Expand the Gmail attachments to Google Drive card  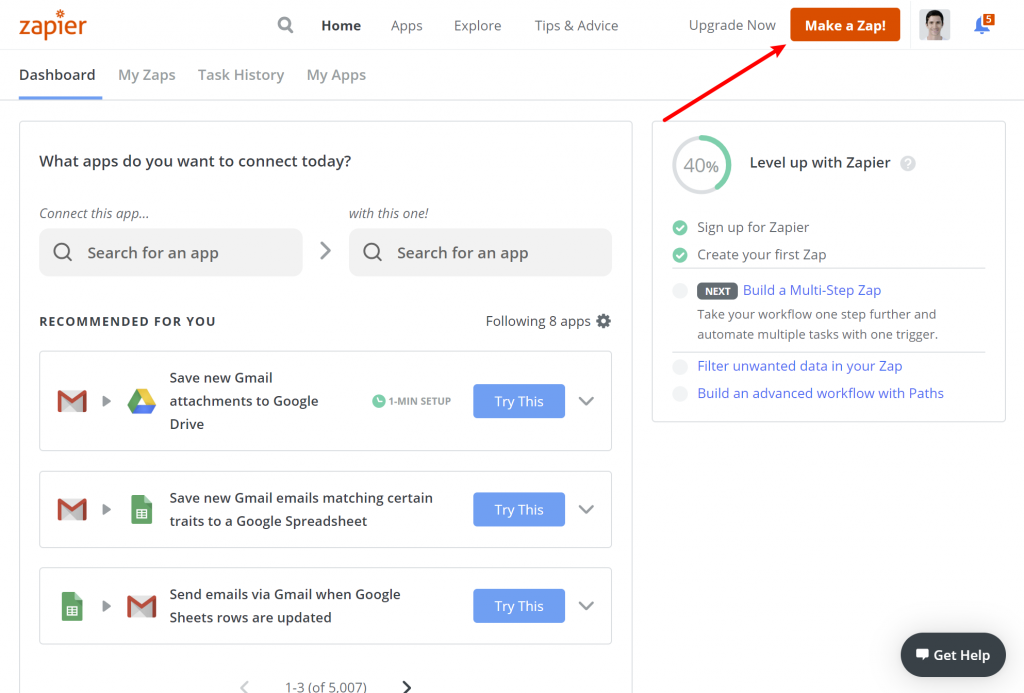(x=587, y=401)
